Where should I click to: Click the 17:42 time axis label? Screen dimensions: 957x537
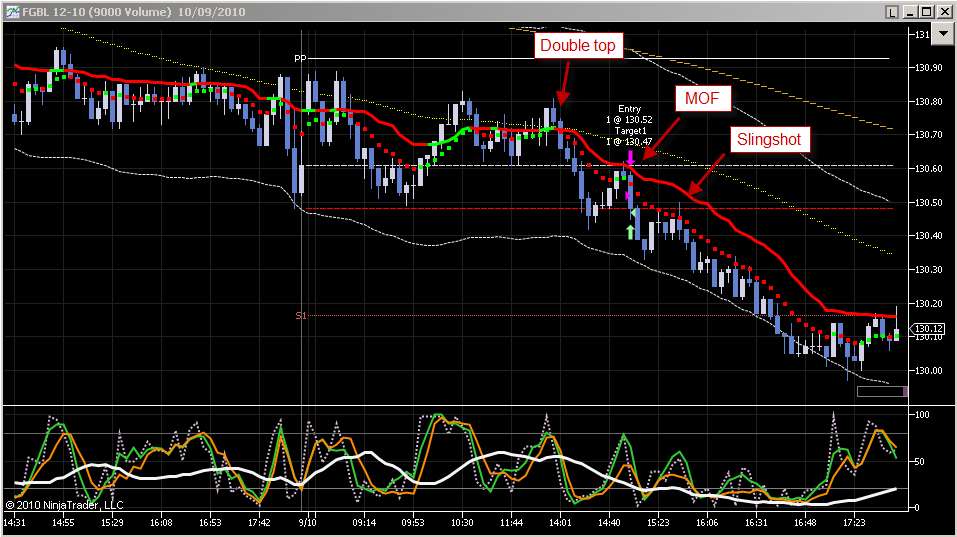[259, 522]
